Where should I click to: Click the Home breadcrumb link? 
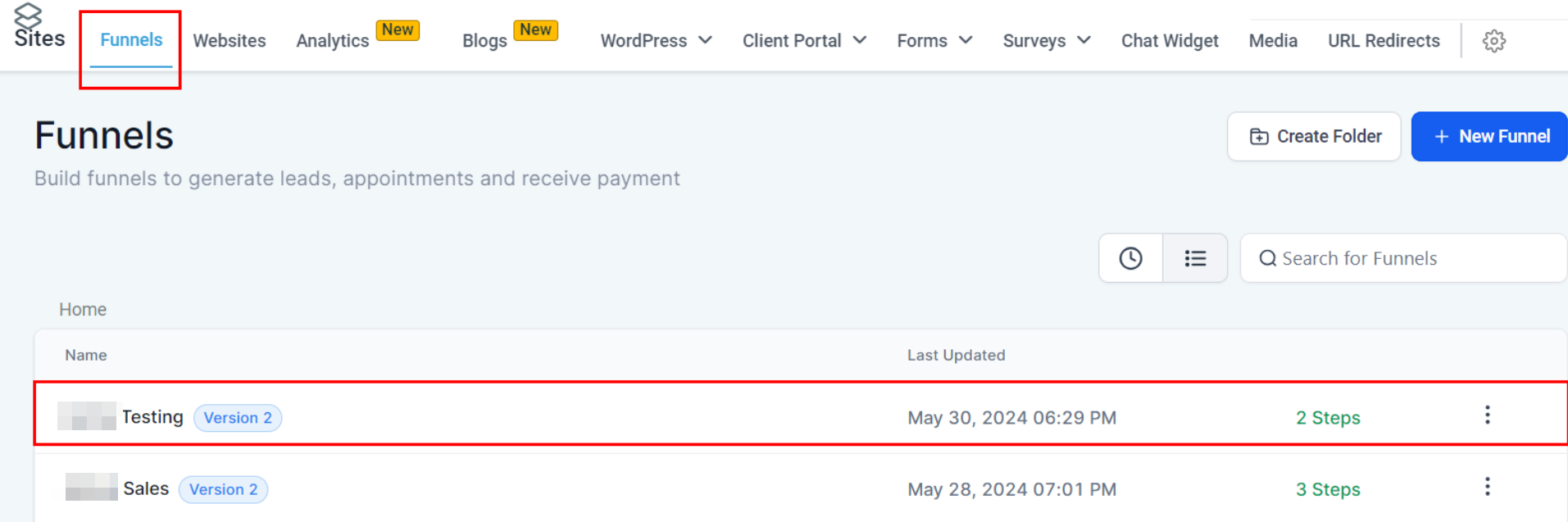click(83, 309)
